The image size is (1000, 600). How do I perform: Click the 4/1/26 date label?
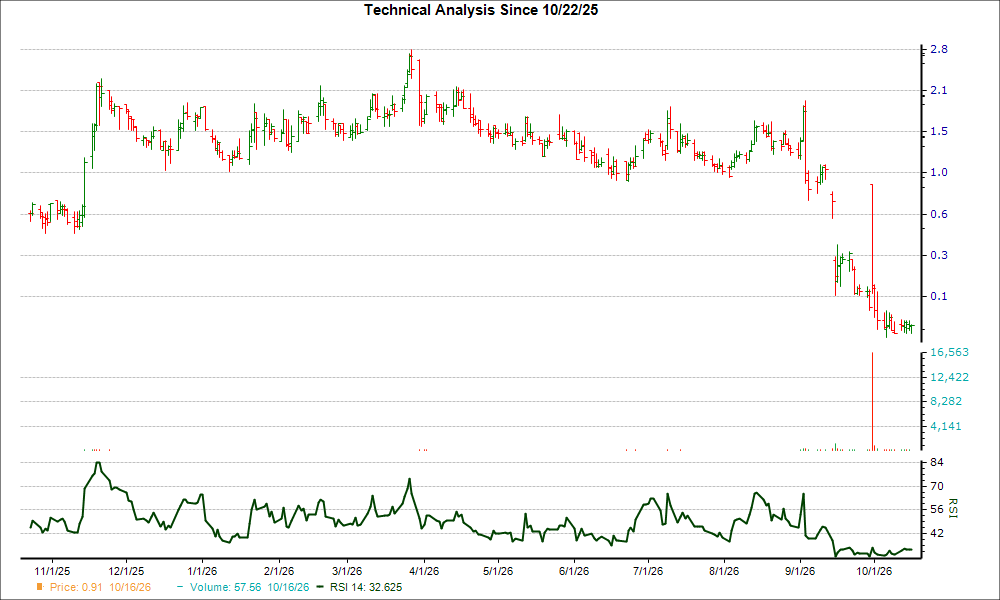423,571
